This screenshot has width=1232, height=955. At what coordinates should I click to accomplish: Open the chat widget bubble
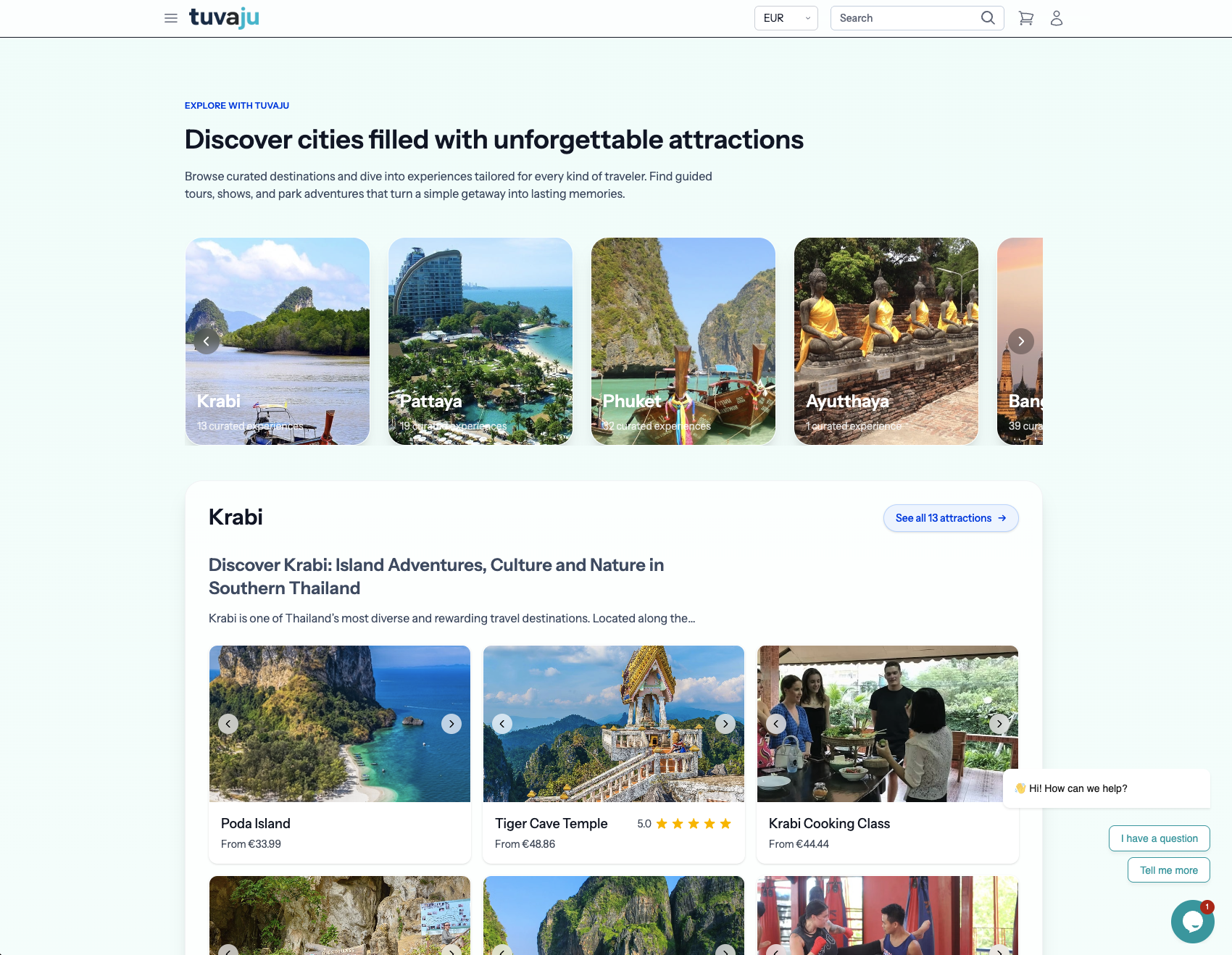[x=1192, y=922]
